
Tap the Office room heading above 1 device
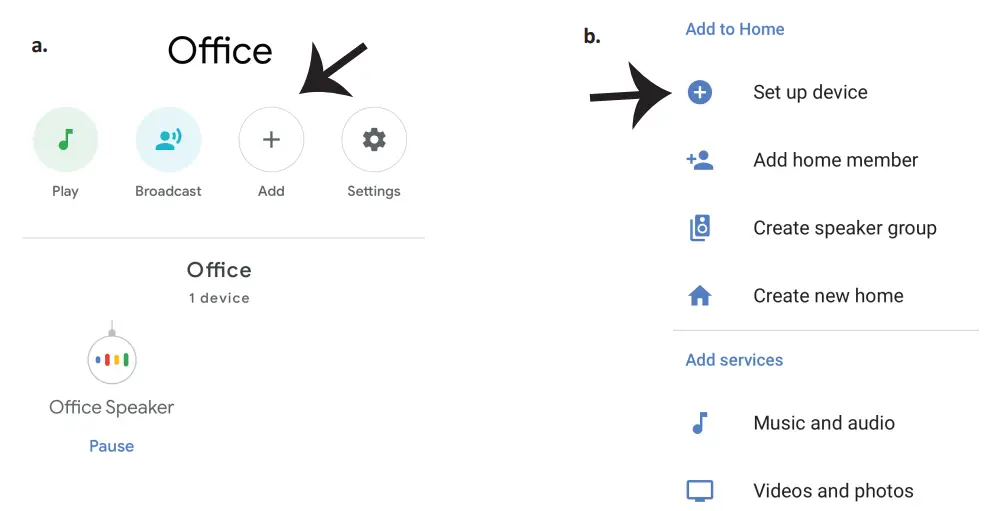(x=219, y=270)
